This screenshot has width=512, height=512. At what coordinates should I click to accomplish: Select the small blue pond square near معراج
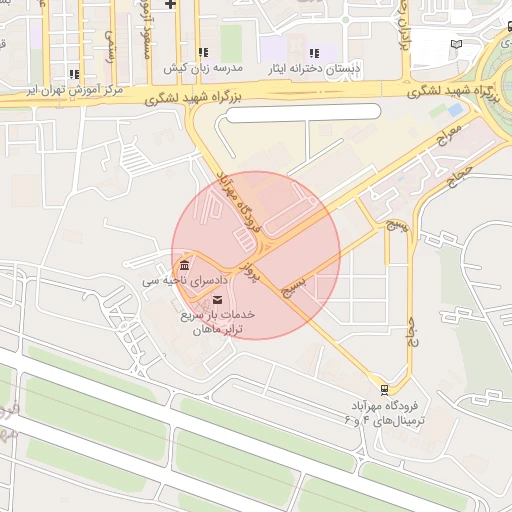[456, 110]
